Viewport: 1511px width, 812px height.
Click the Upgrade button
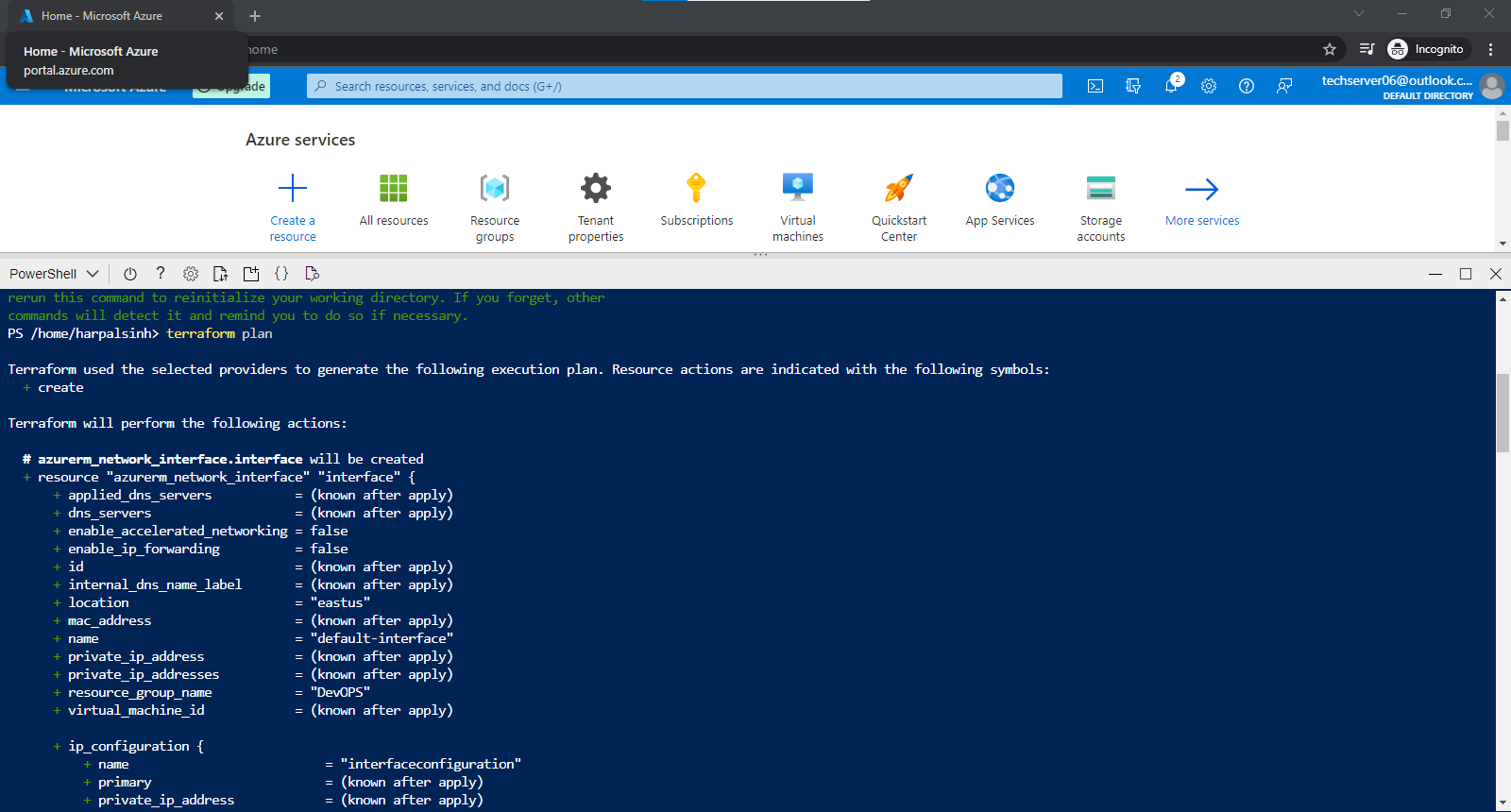[x=231, y=86]
